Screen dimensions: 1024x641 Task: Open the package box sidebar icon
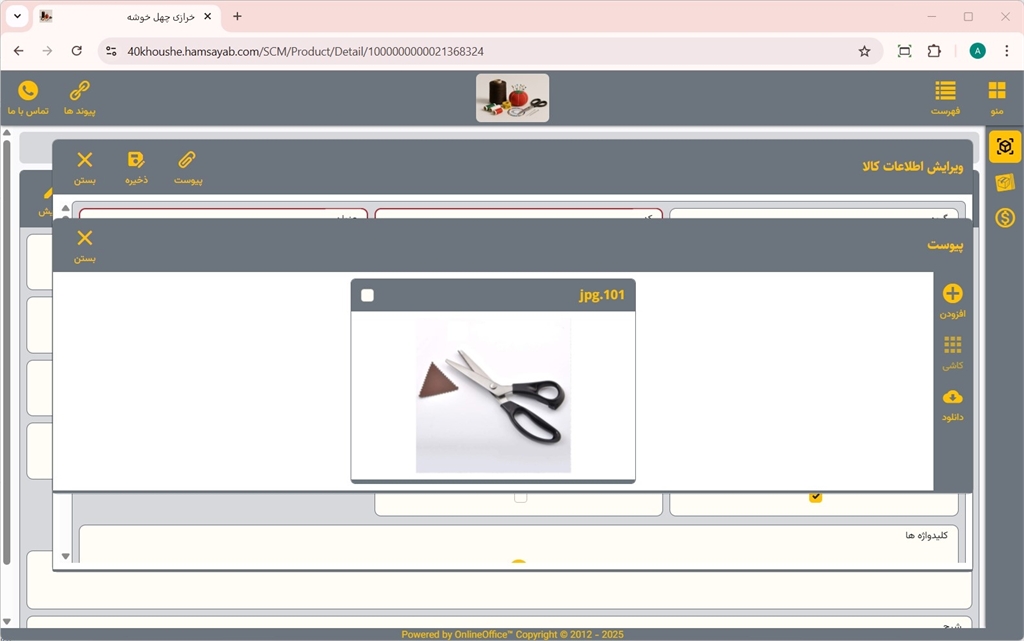tap(1005, 182)
